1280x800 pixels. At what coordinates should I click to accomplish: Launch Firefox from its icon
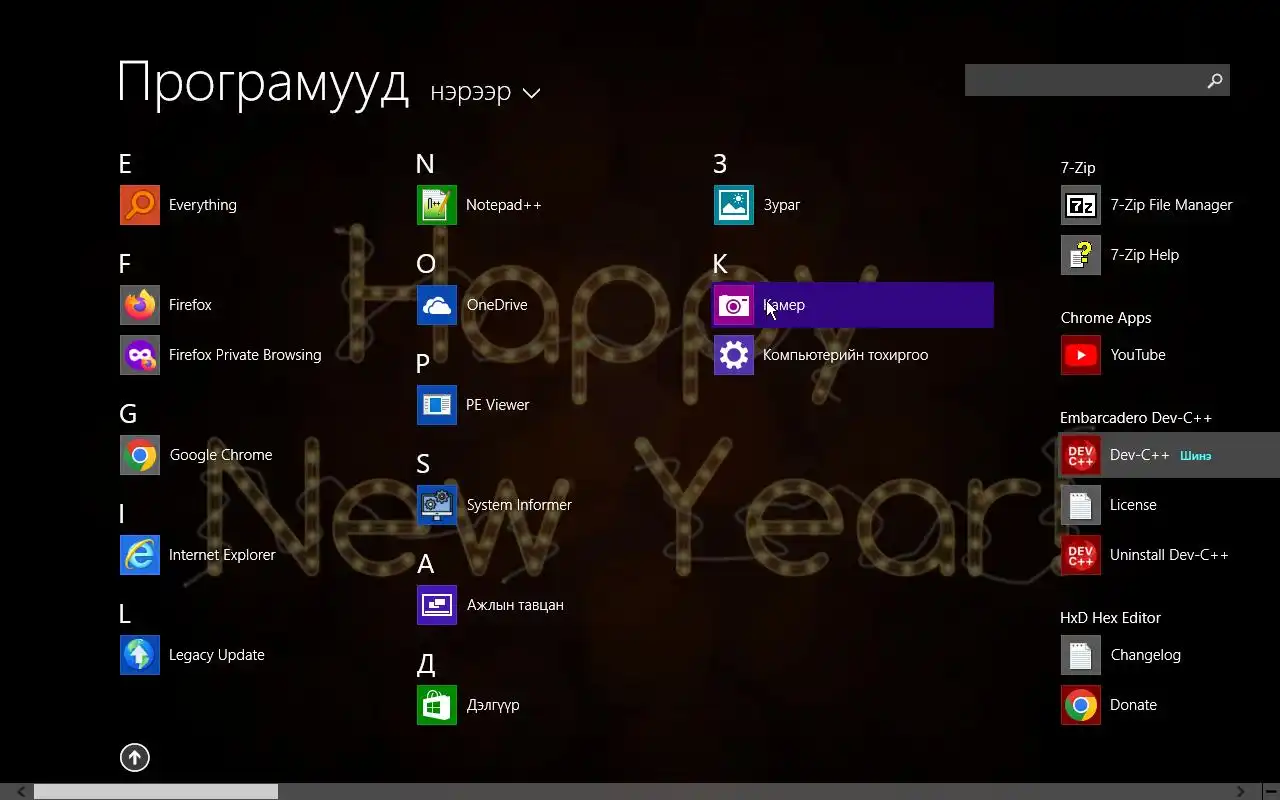click(140, 305)
